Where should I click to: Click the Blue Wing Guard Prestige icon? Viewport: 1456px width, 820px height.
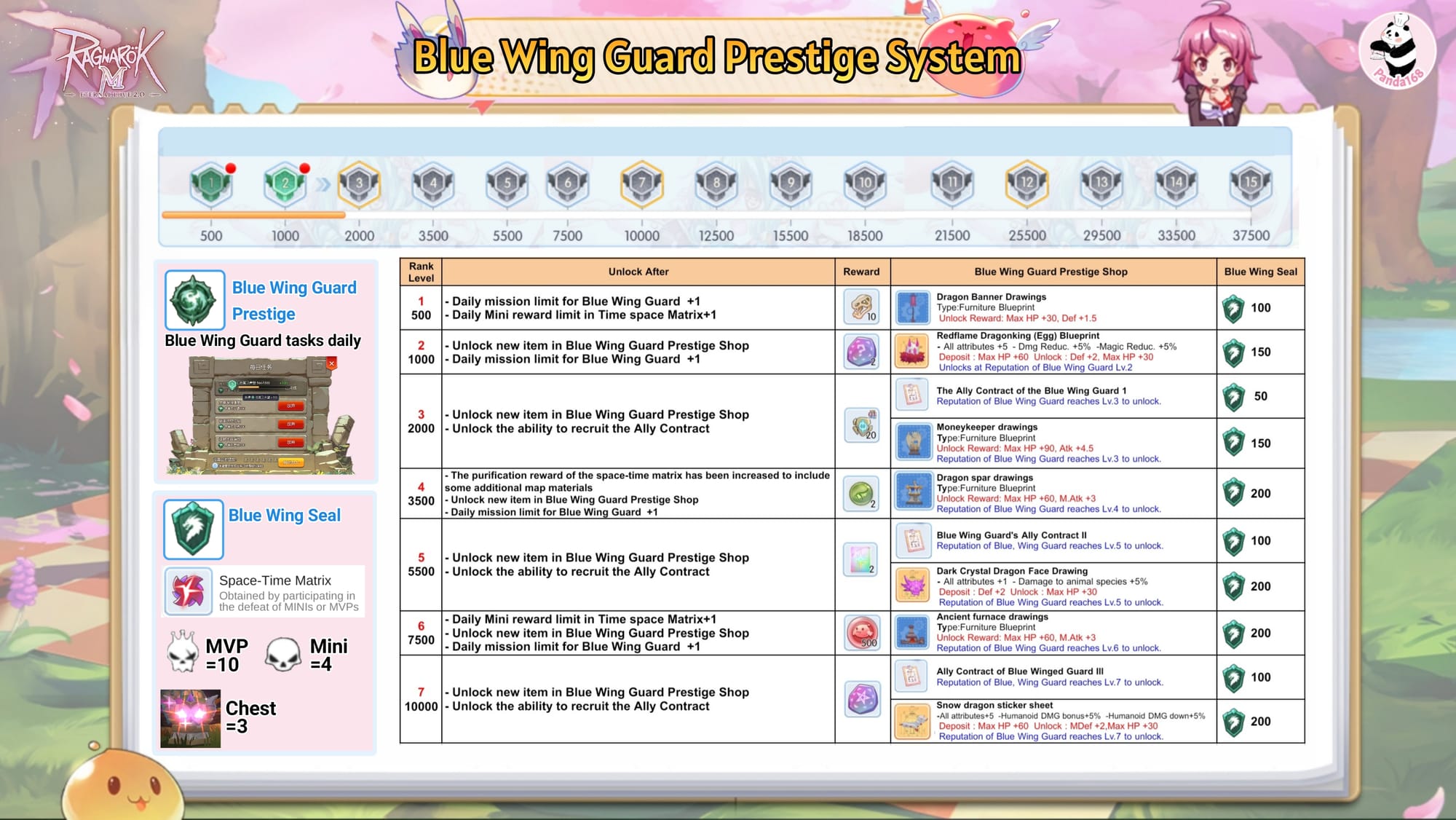click(194, 300)
